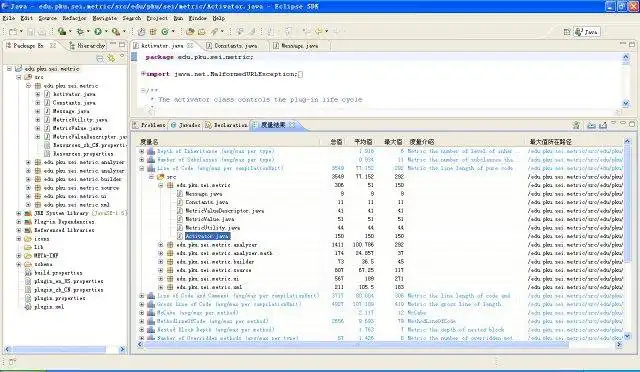Open dropdown next to New Class icon
The image size is (640, 372).
173,31
